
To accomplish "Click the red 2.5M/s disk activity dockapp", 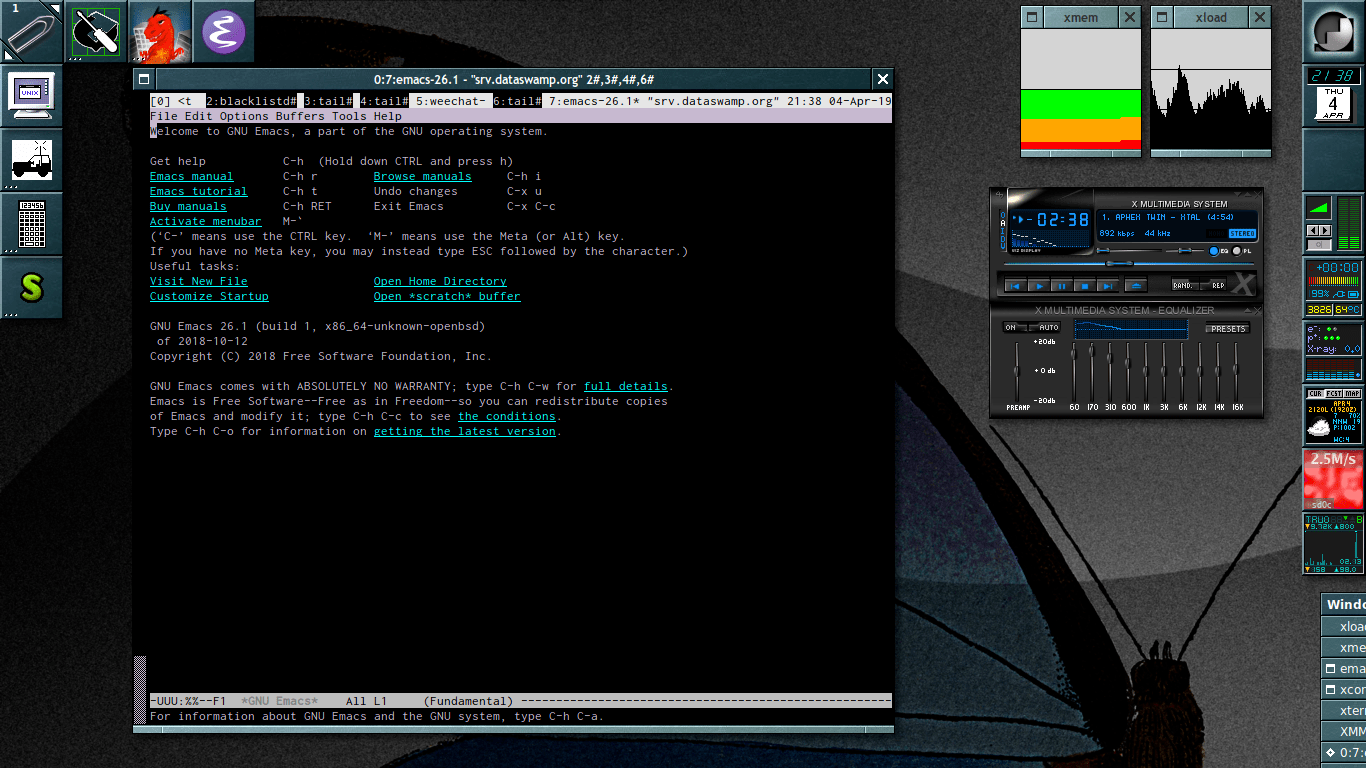I will click(x=1334, y=480).
